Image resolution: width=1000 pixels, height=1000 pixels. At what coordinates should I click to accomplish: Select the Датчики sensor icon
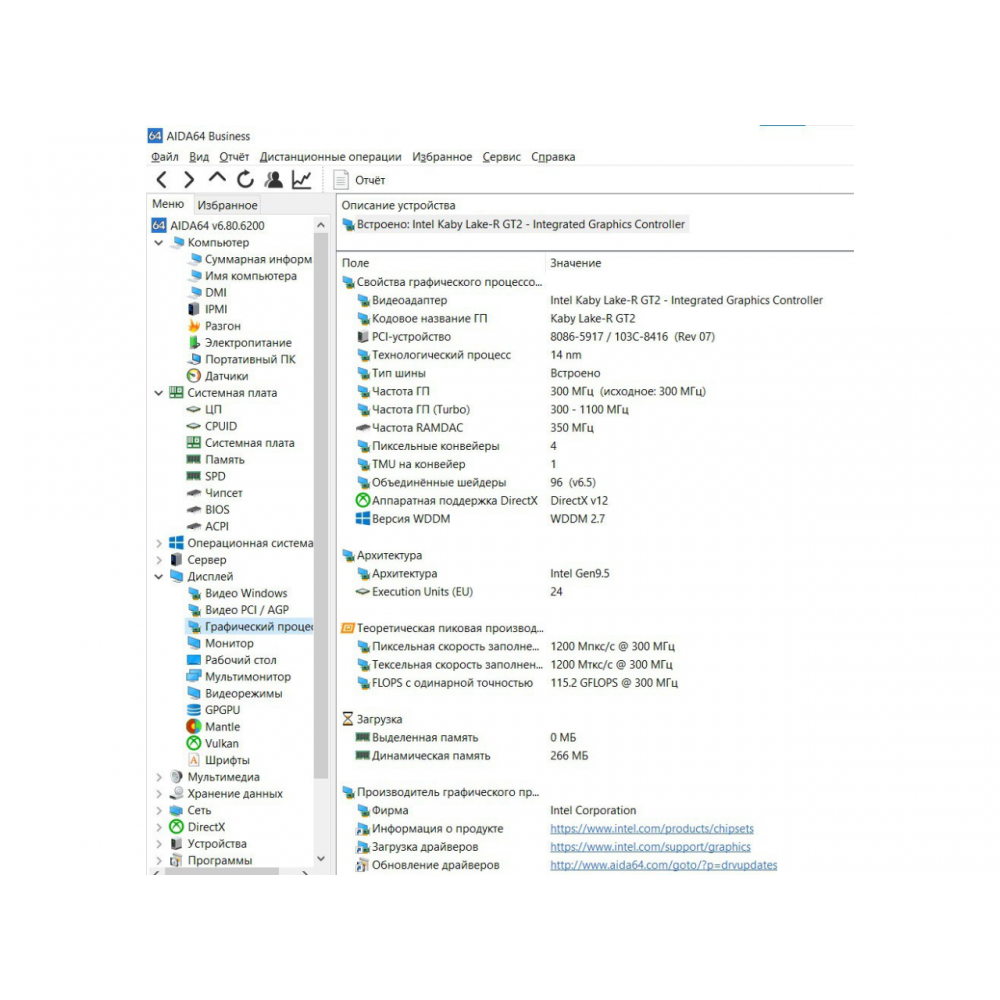pos(194,376)
